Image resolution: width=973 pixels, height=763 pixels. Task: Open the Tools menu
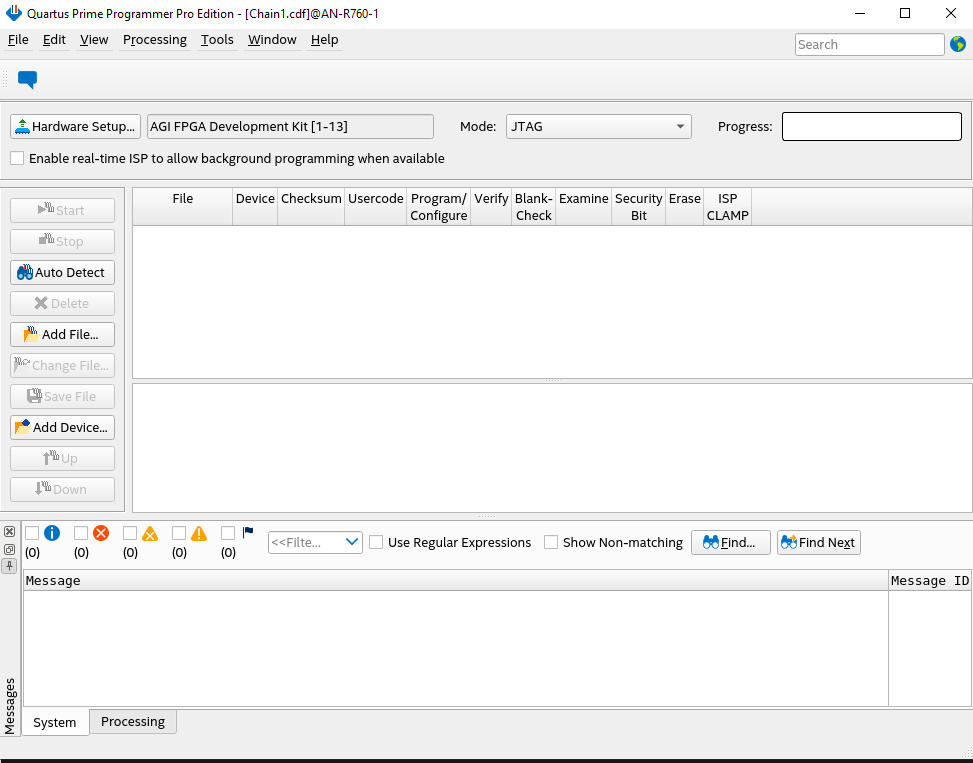coord(216,40)
